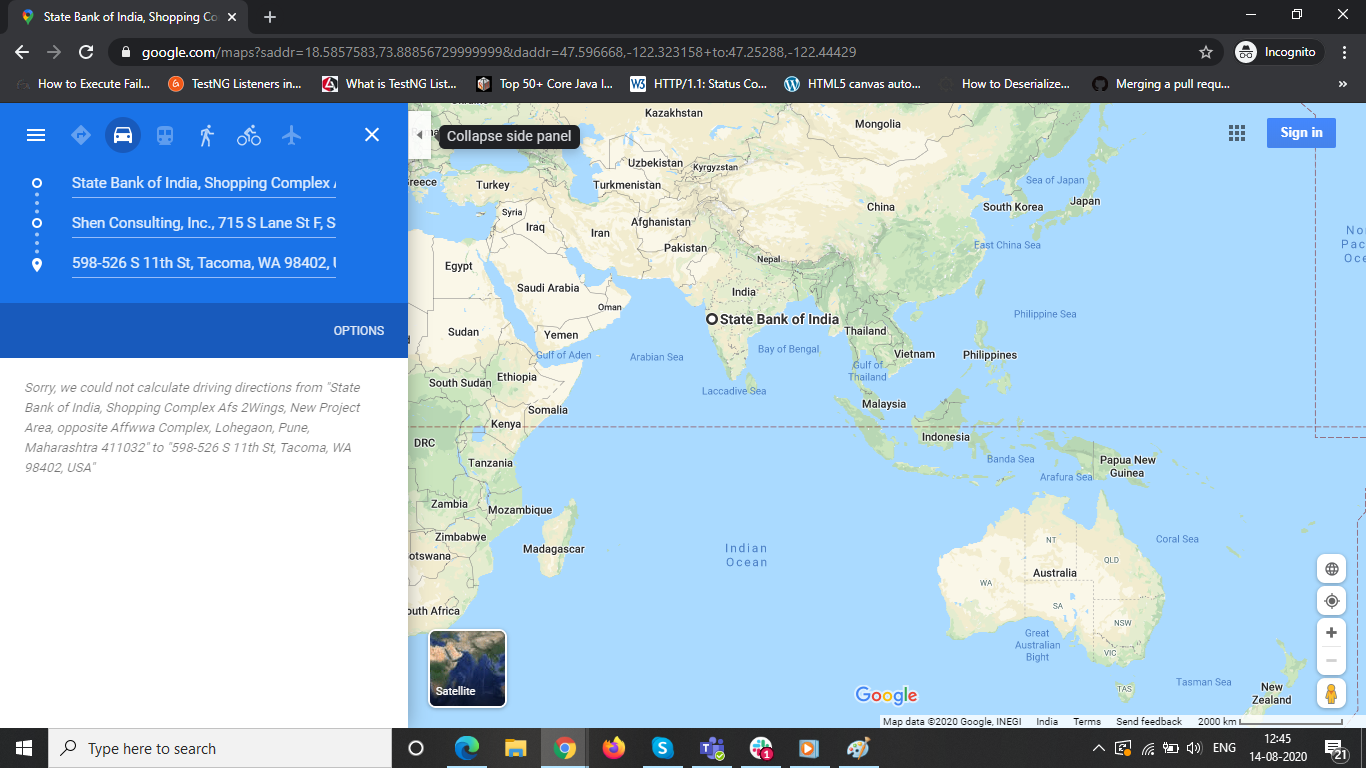Open Firefox from taskbar
The height and width of the screenshot is (768, 1366).
pos(613,748)
